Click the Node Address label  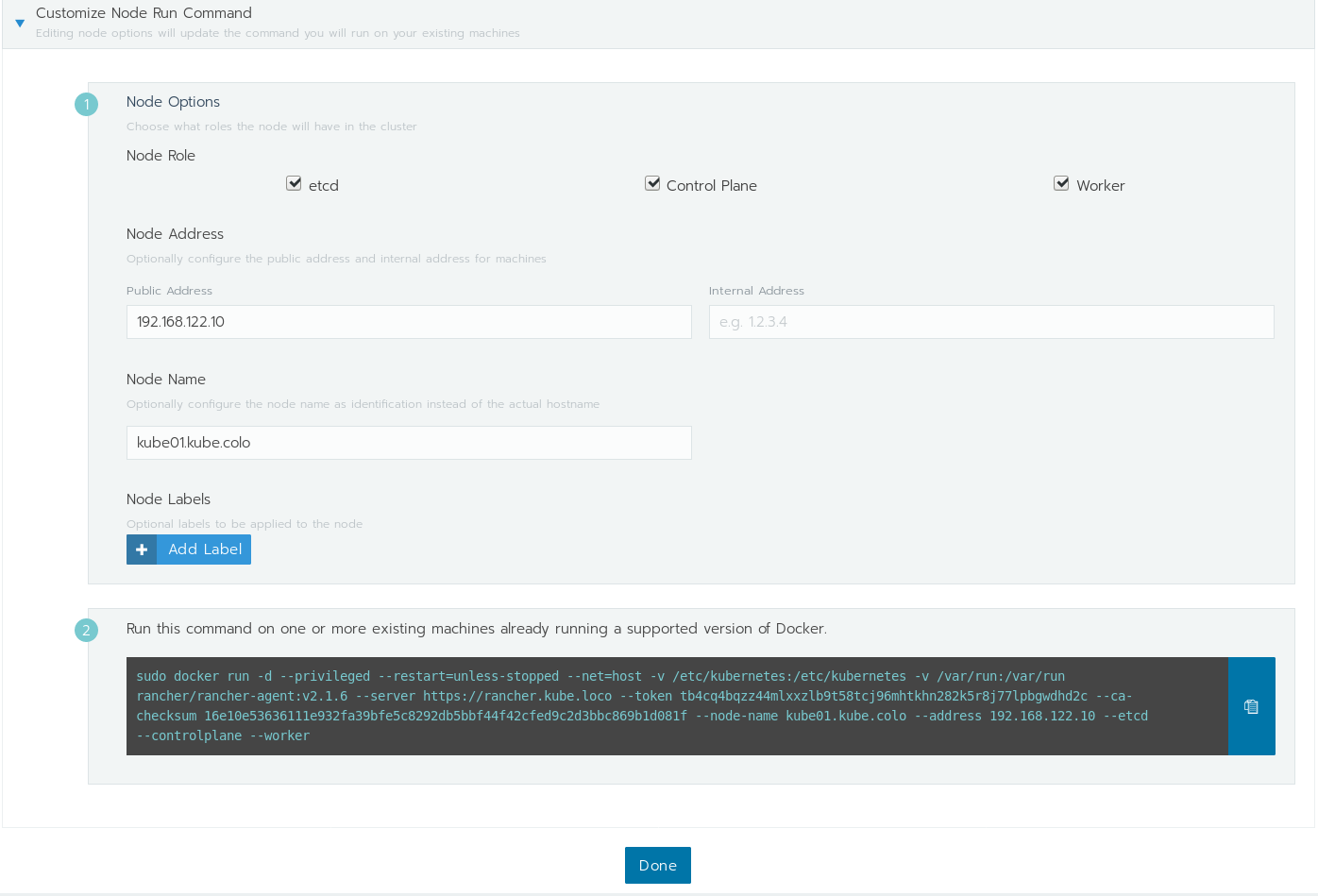[175, 234]
